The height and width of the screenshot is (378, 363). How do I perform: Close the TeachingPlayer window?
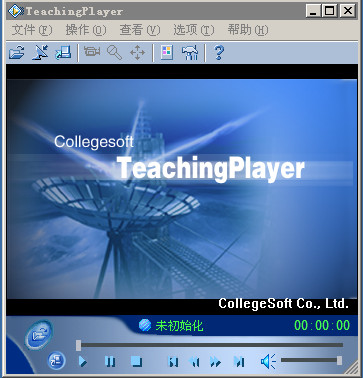point(348,11)
